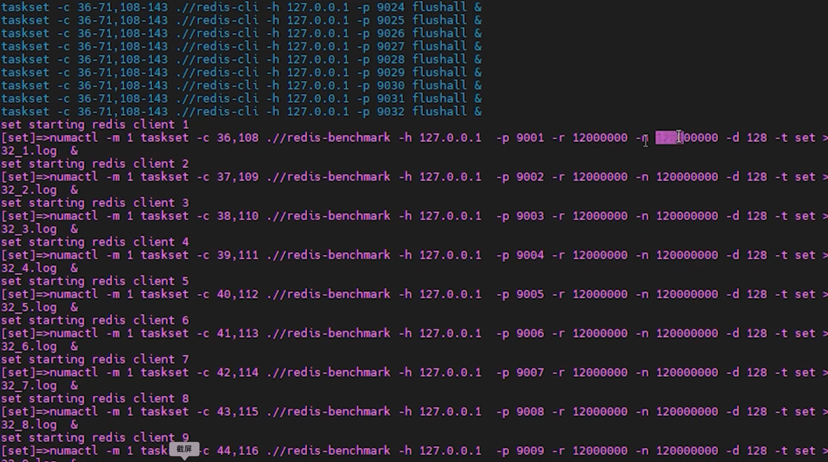828x462 pixels.
Task: Click the highlighted selection in the port 9001 line
Action: [x=669, y=138]
